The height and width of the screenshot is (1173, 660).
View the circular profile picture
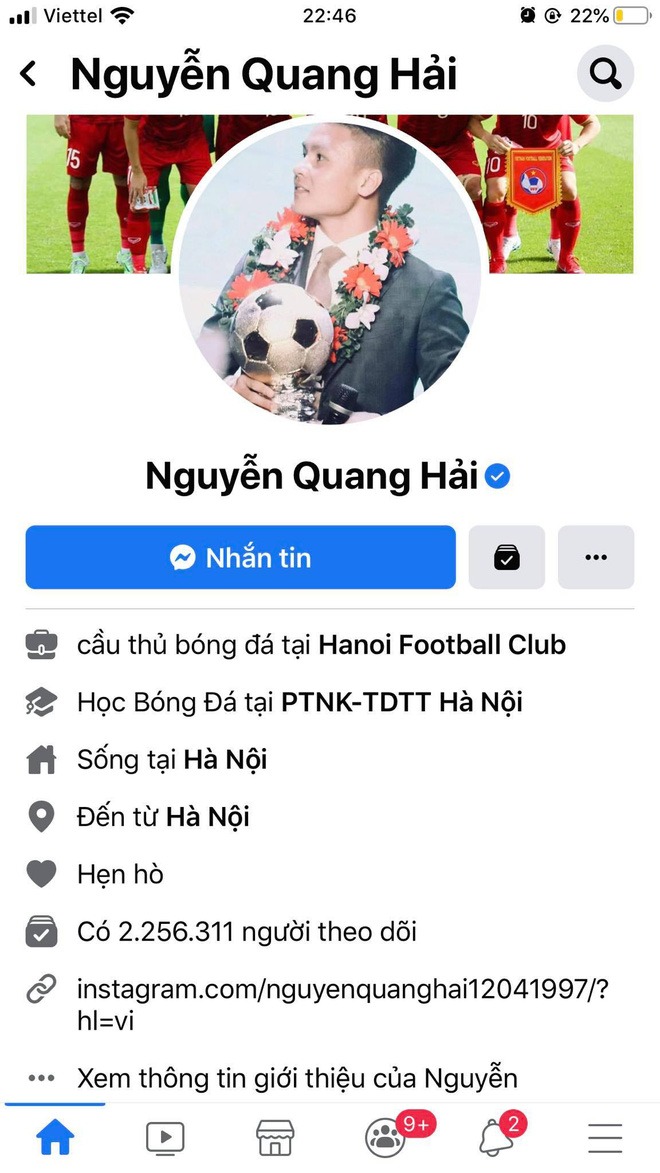point(329,272)
